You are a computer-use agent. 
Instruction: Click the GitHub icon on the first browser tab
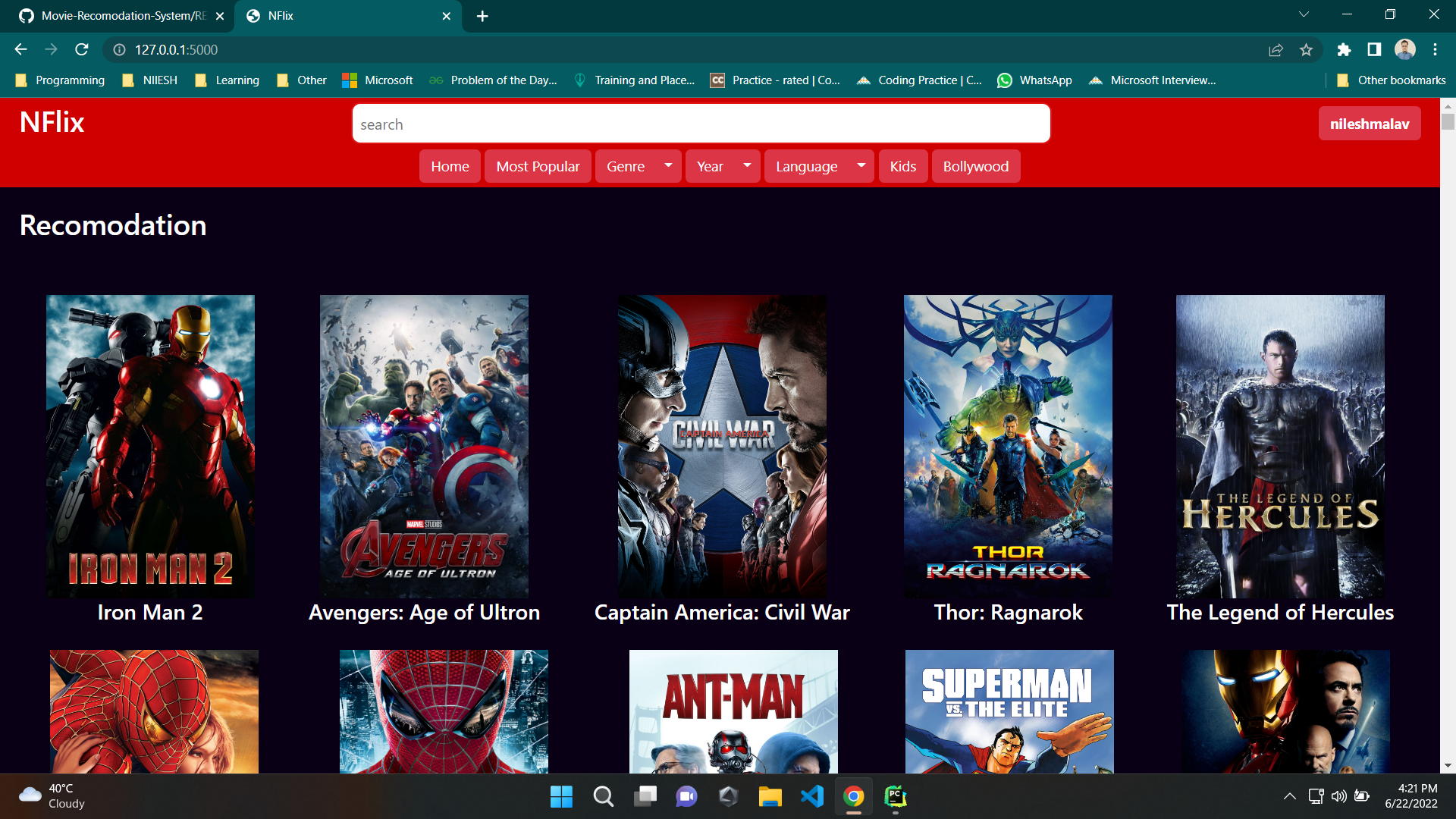(27, 15)
